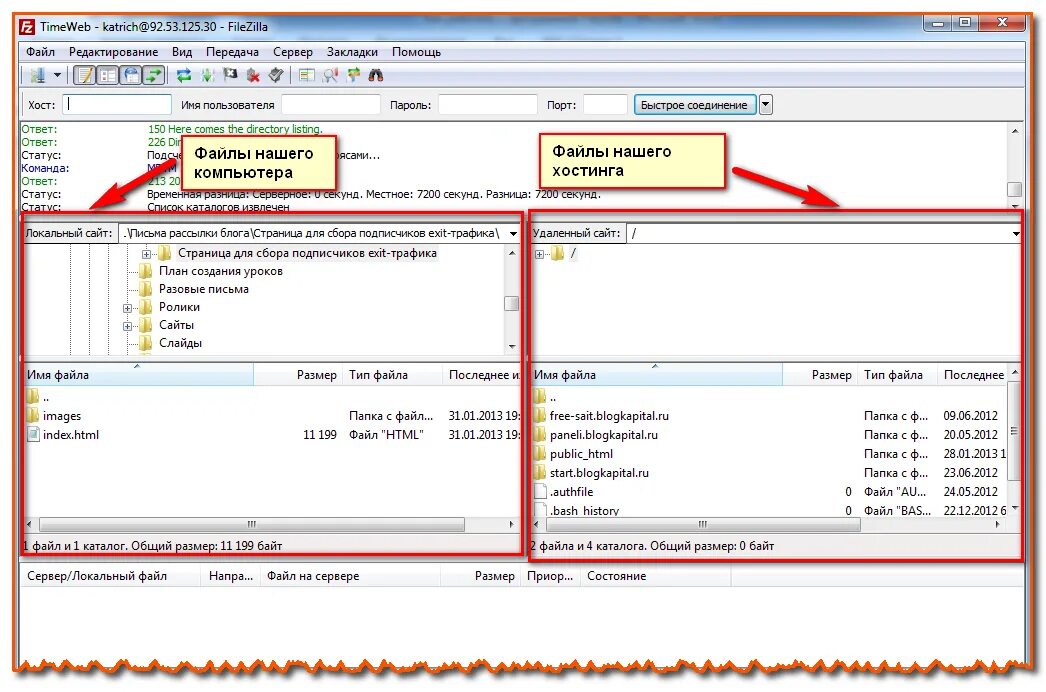Click the message log scrollbar up arrow
The height and width of the screenshot is (692, 1046).
coord(1015,131)
